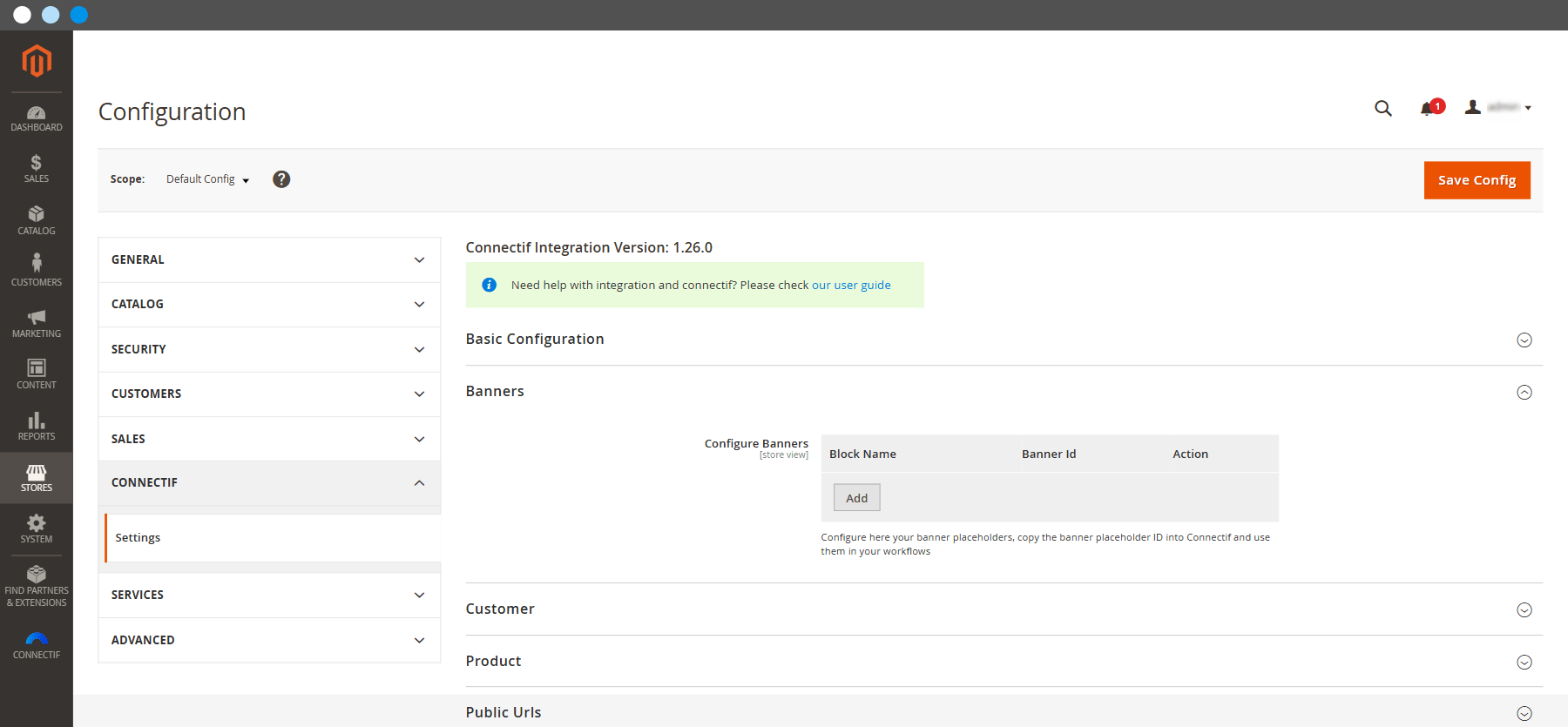Image resolution: width=1568 pixels, height=727 pixels.
Task: Expand the Customer group
Action: [x=1004, y=609]
